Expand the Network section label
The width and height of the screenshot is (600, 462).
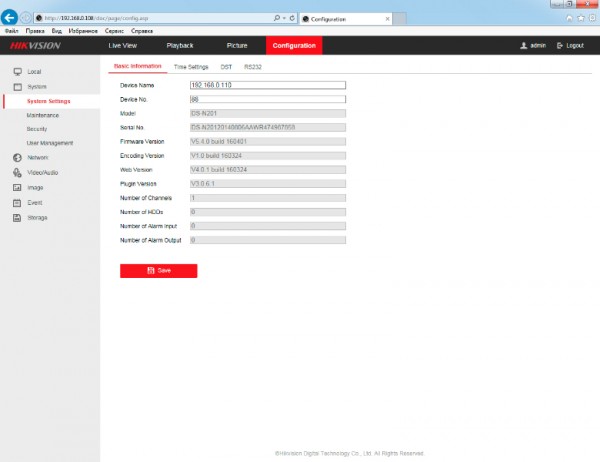tap(38, 158)
